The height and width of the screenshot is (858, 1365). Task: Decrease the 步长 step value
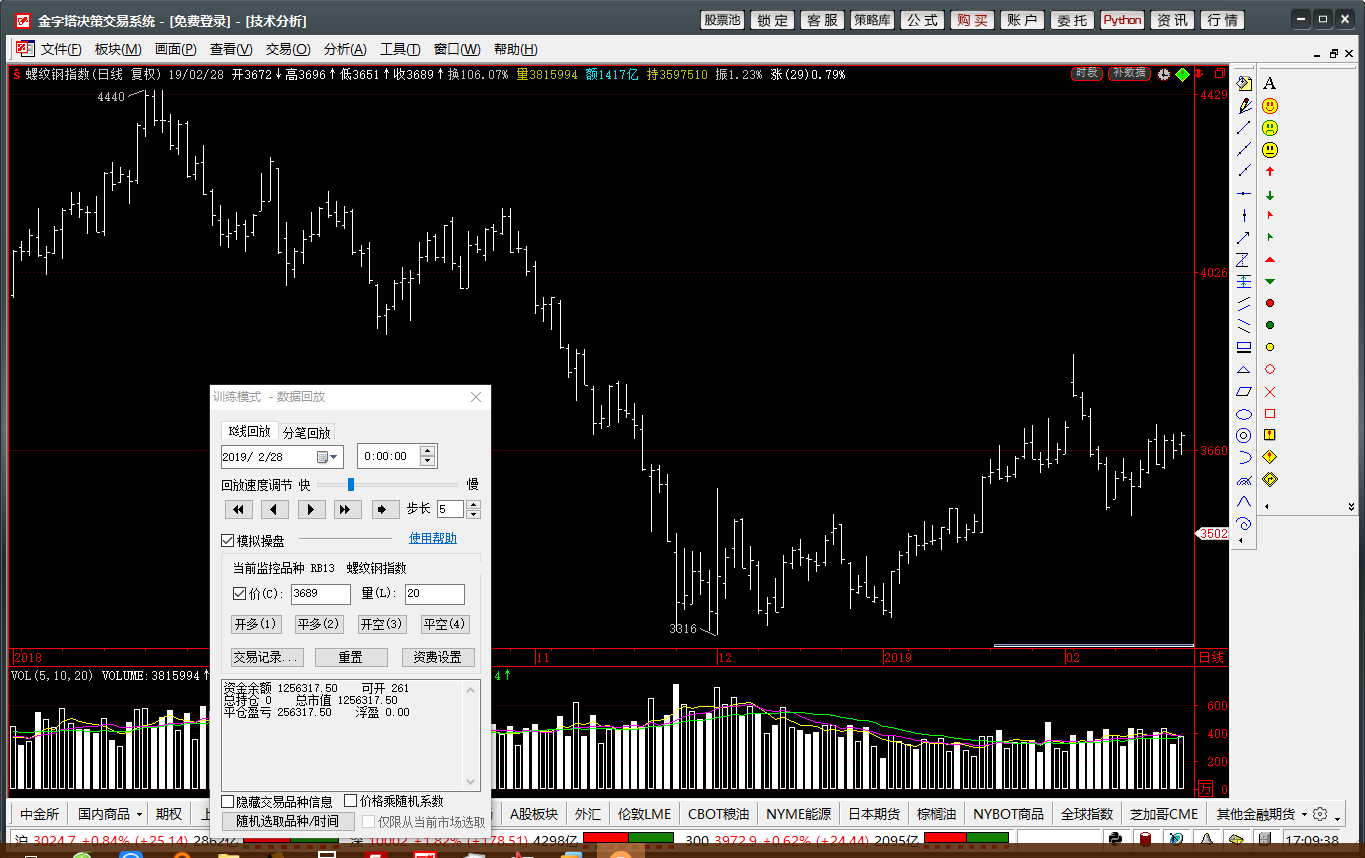(474, 514)
